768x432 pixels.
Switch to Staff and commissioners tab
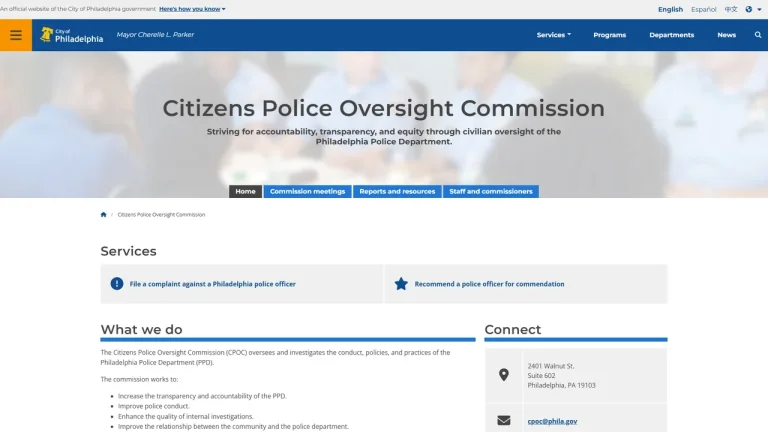[491, 192]
